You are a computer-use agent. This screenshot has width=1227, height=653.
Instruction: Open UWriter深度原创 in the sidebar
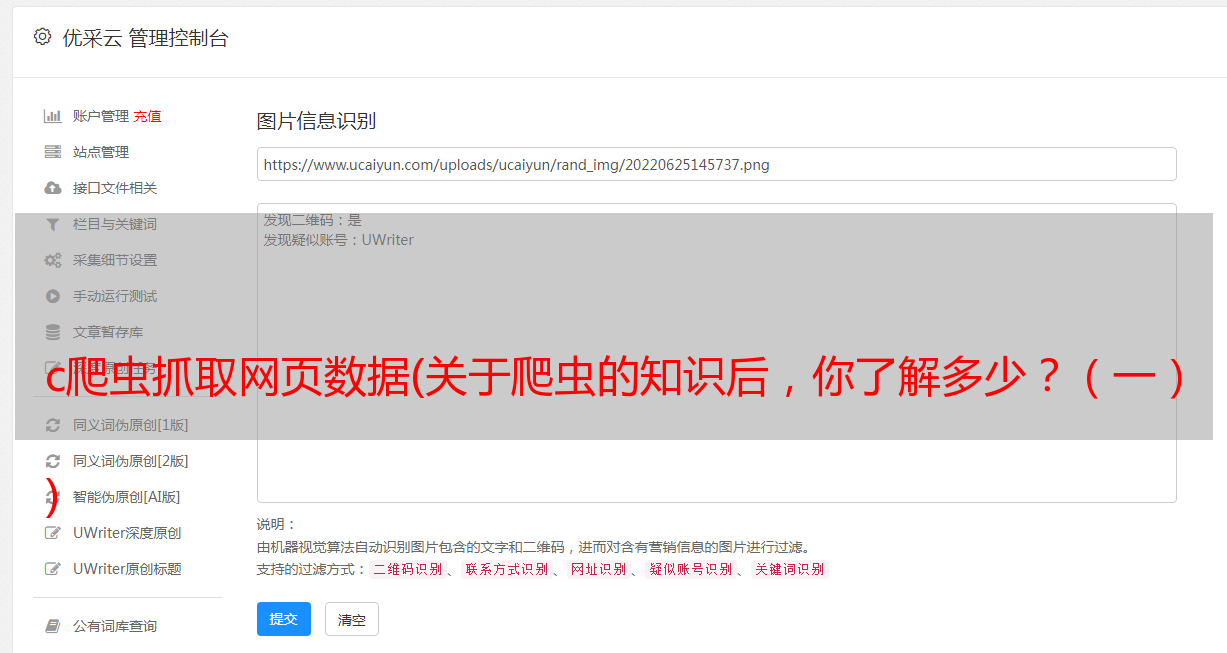(127, 533)
